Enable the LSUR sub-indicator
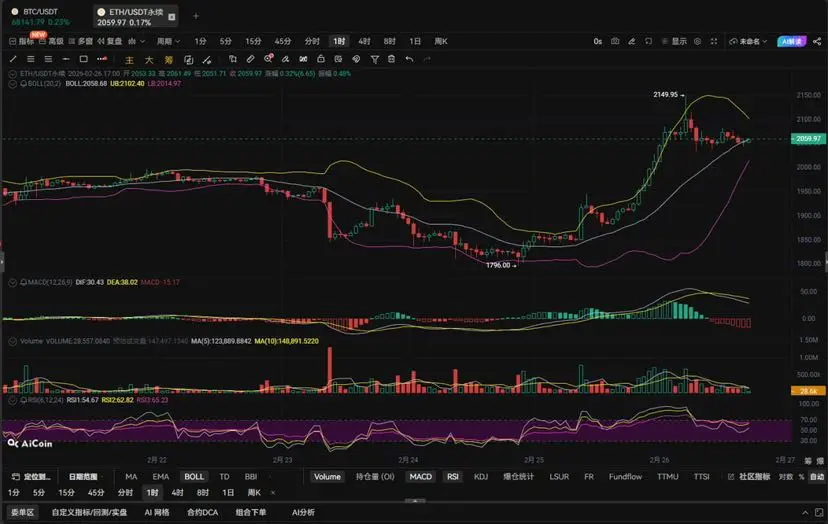The height and width of the screenshot is (524, 828). click(x=559, y=476)
